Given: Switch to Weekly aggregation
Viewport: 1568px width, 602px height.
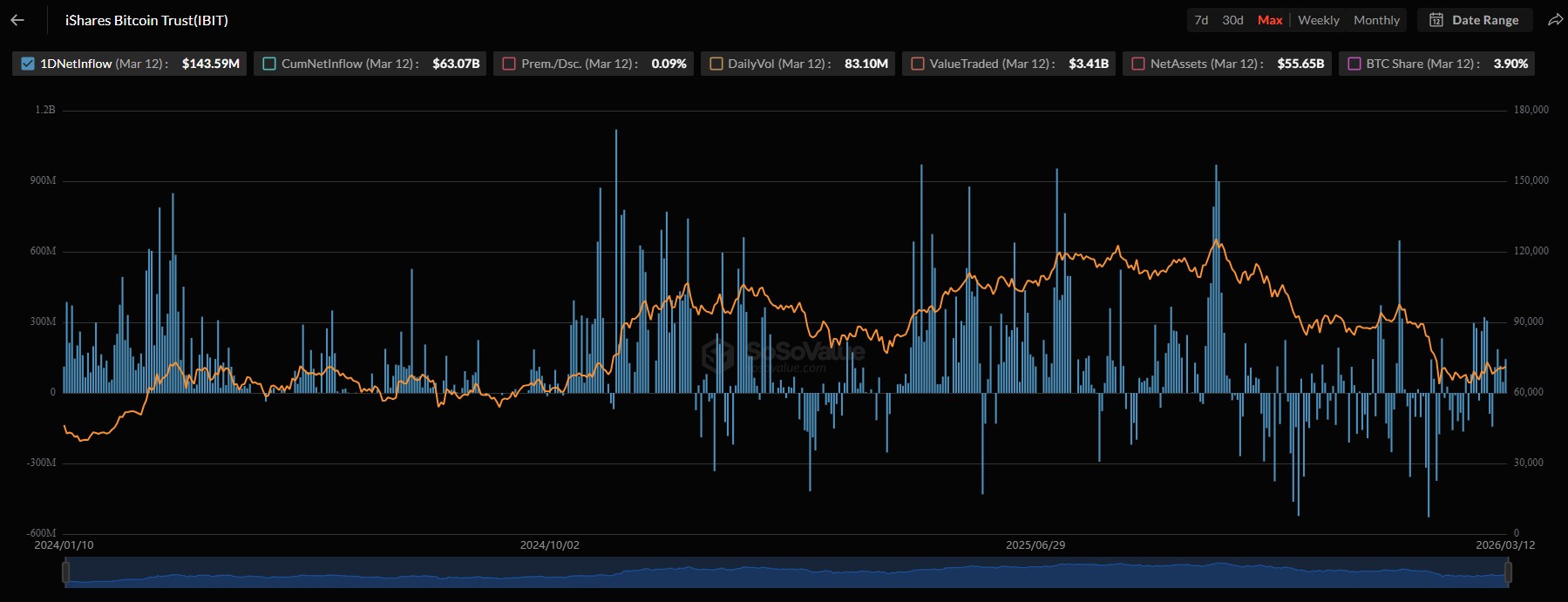Looking at the screenshot, I should [x=1318, y=20].
